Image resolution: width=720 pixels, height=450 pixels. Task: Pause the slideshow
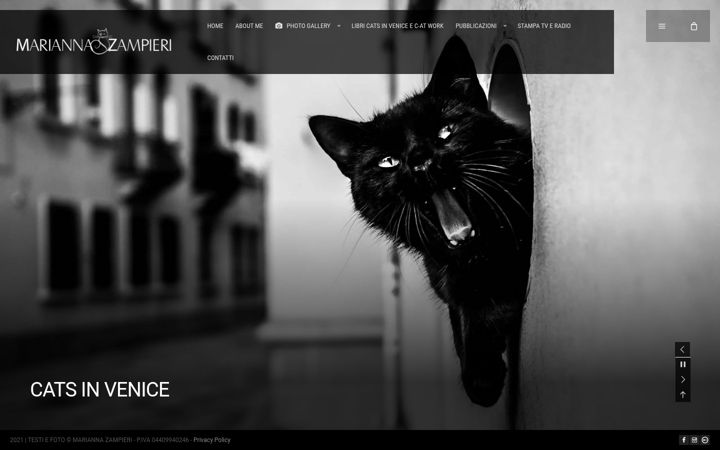tap(682, 364)
